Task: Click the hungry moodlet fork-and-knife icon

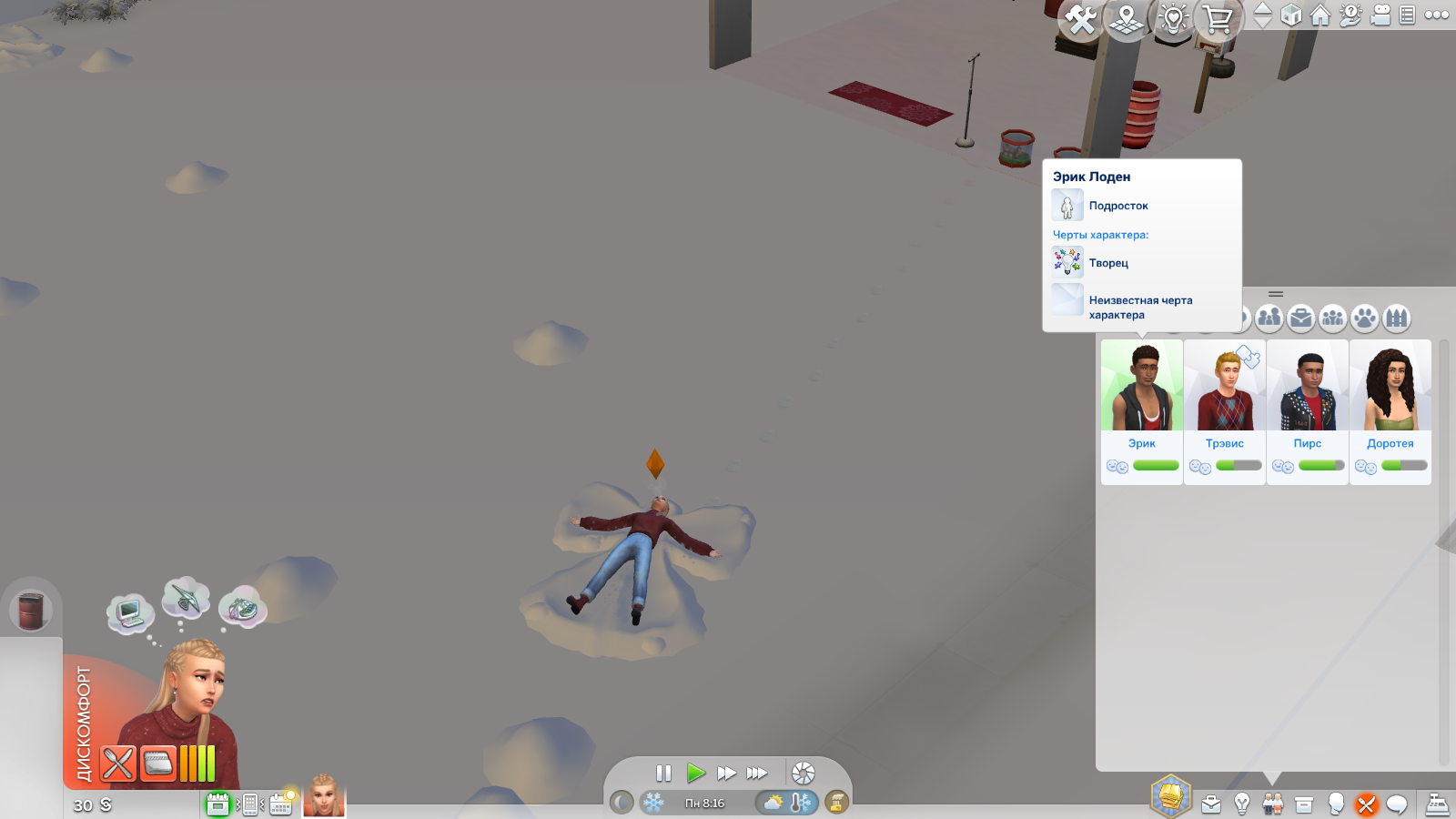Action: [x=117, y=763]
